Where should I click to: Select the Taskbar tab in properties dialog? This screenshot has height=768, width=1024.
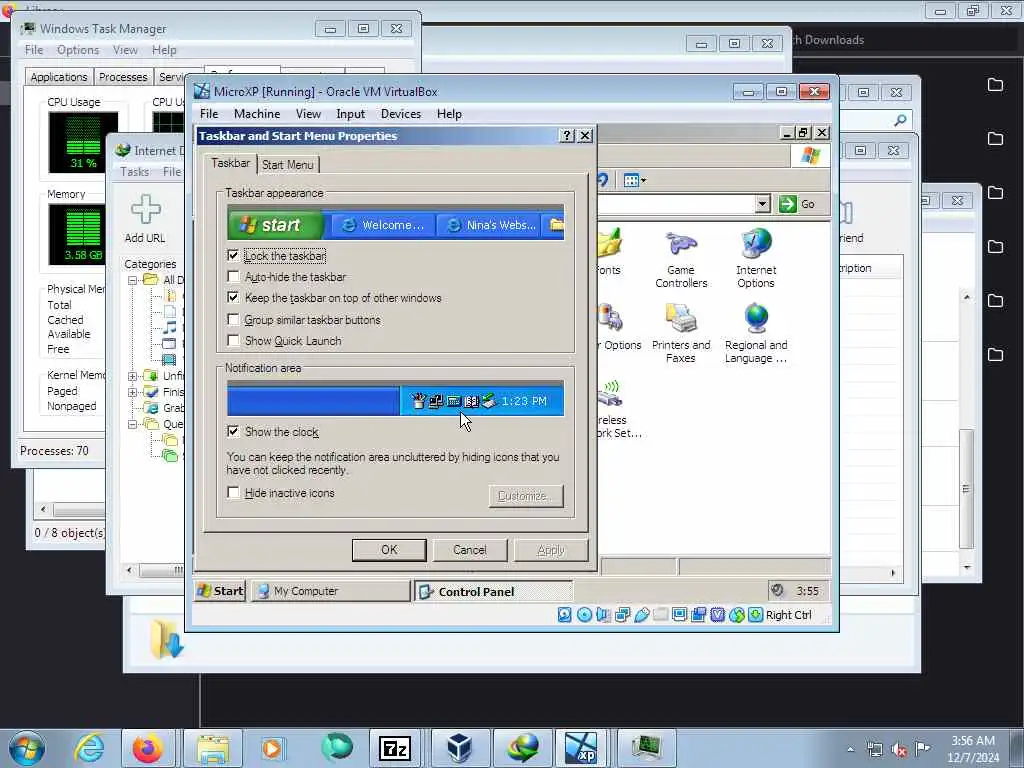(x=231, y=163)
